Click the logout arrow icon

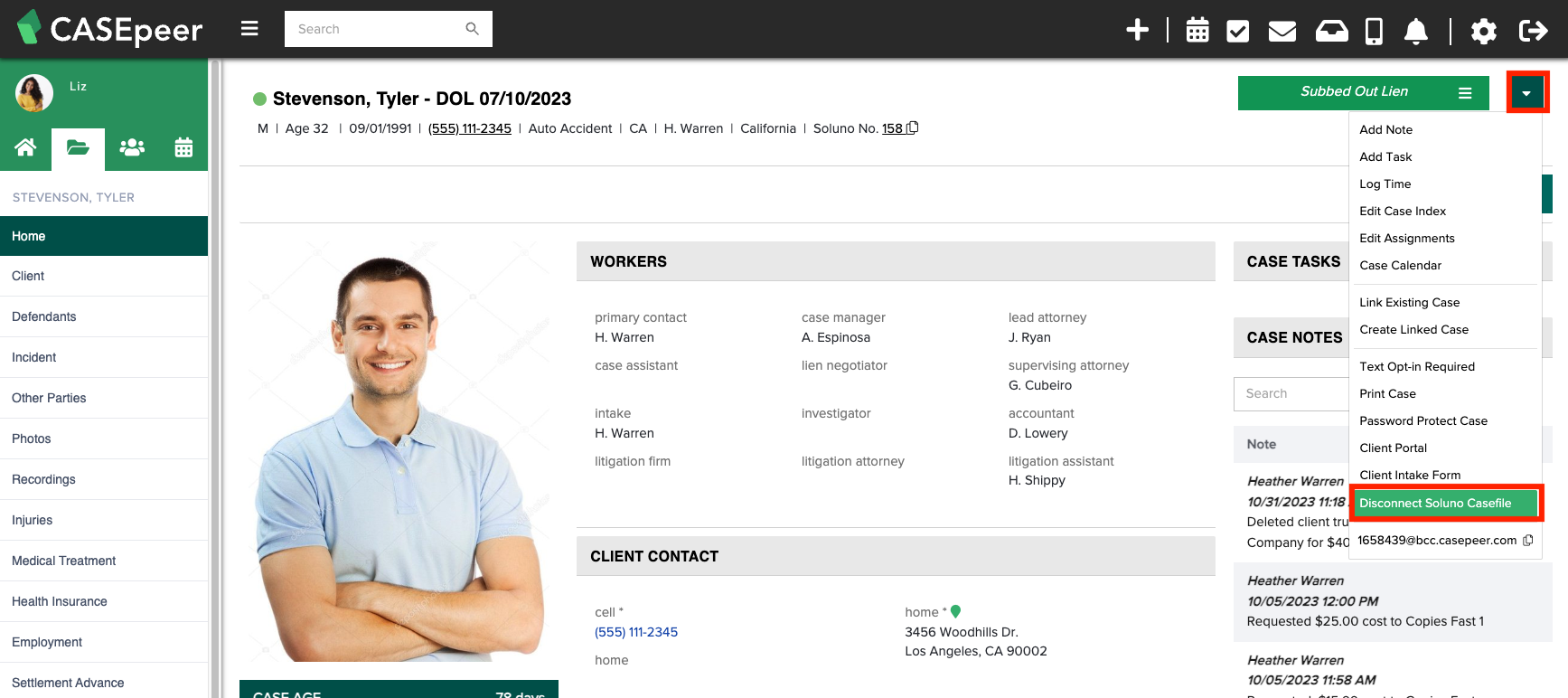click(x=1534, y=31)
